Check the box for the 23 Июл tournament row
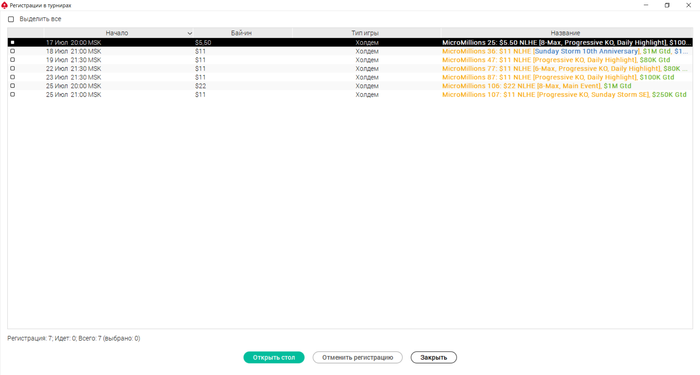The height and width of the screenshot is (375, 700). [x=12, y=77]
